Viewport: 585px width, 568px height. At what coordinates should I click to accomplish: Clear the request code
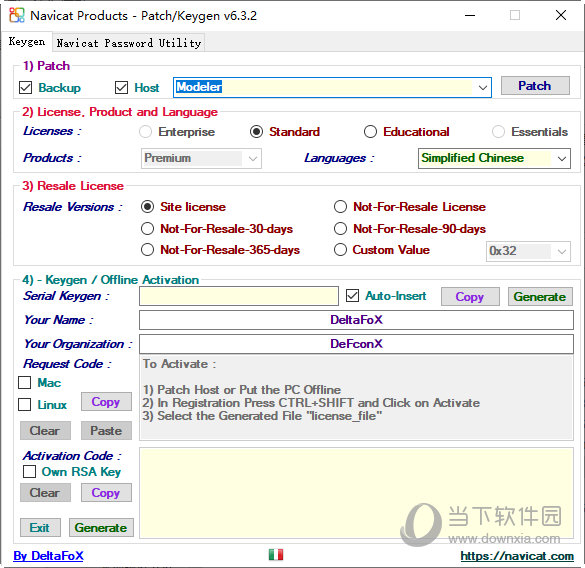pos(45,431)
